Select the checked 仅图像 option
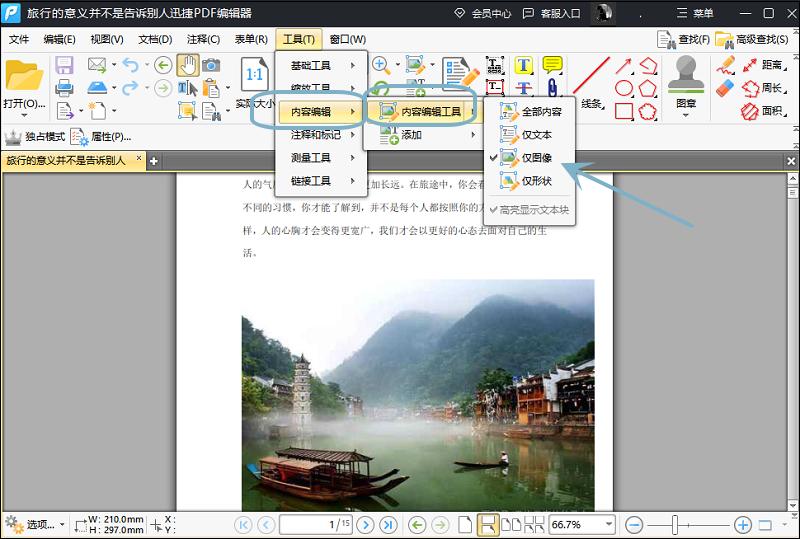The width and height of the screenshot is (800, 539). point(530,158)
